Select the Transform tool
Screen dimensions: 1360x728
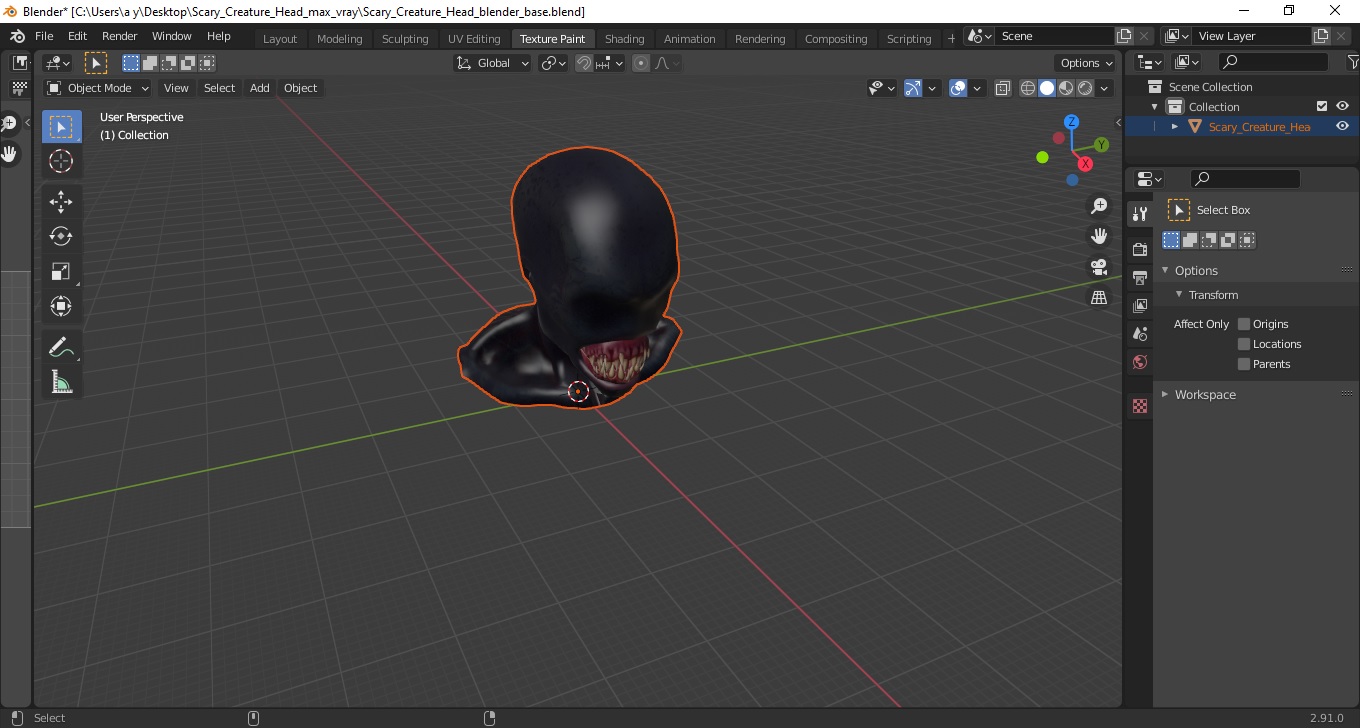coord(61,307)
